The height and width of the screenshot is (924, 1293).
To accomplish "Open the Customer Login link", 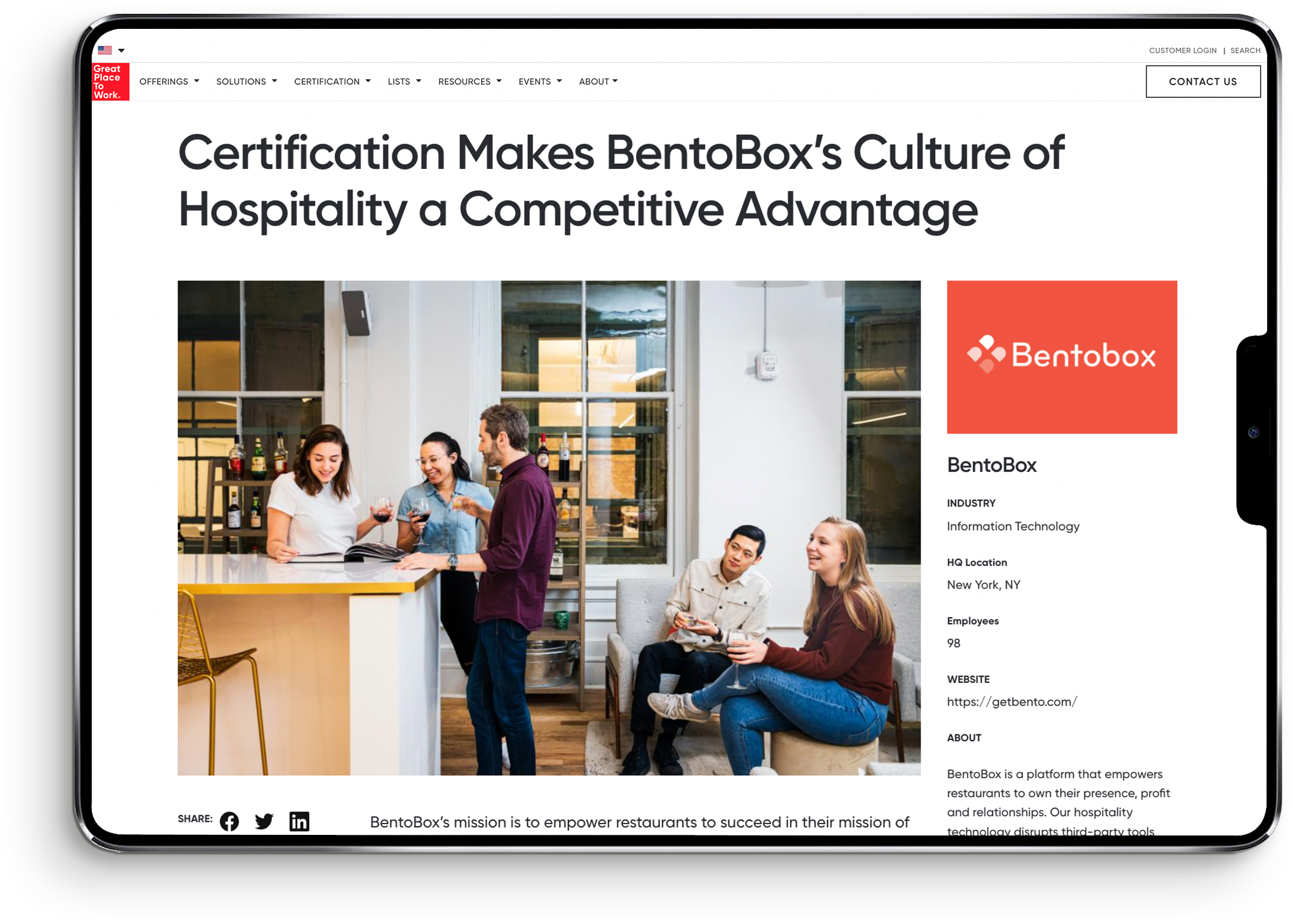I will click(x=1182, y=51).
